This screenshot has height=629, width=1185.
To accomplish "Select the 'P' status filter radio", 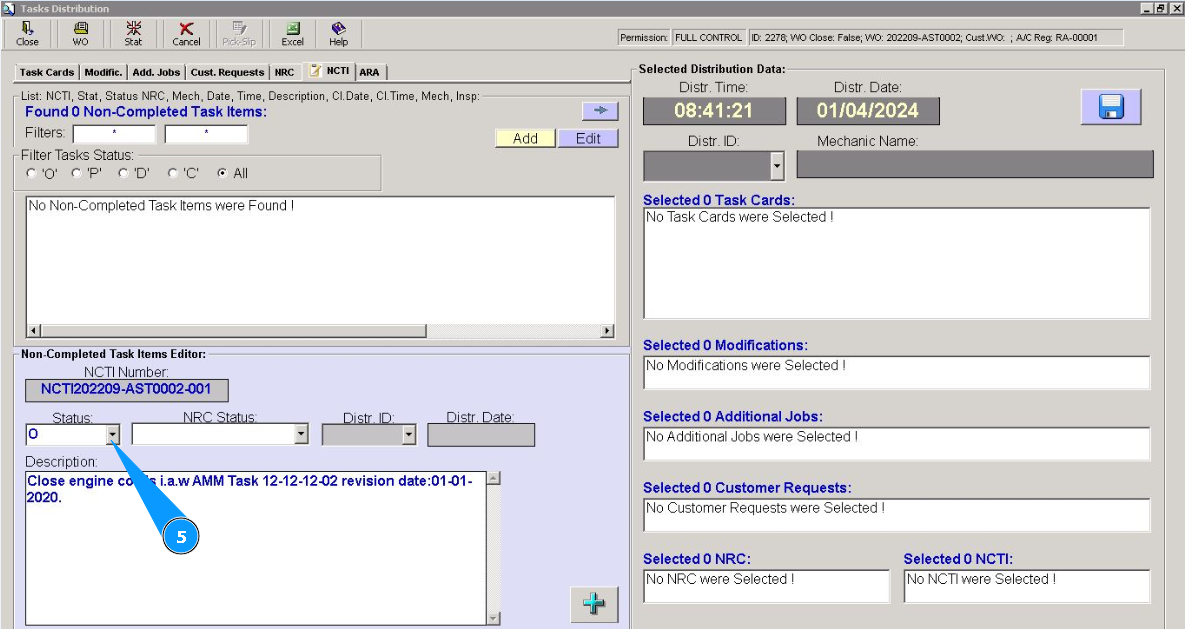I will 76,173.
